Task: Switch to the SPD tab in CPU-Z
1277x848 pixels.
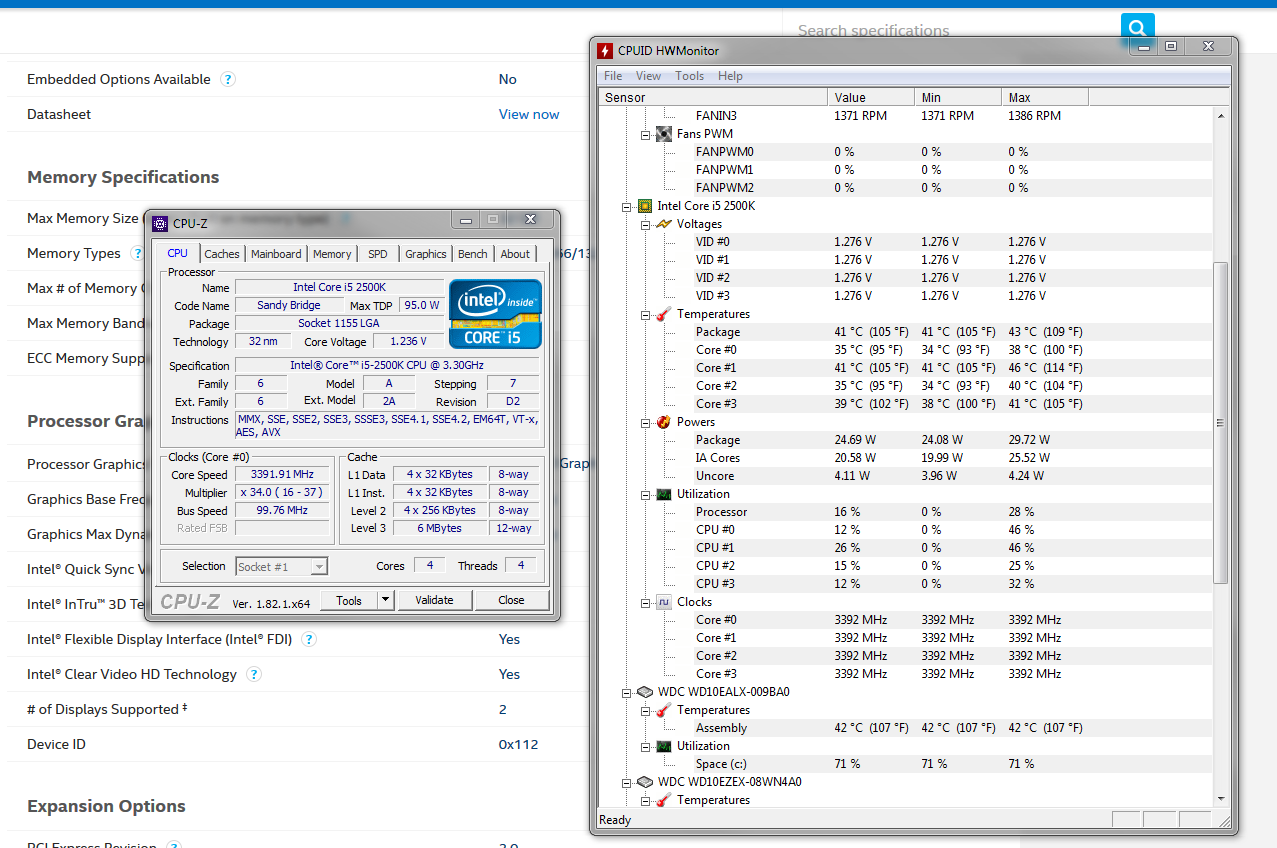Action: (378, 254)
